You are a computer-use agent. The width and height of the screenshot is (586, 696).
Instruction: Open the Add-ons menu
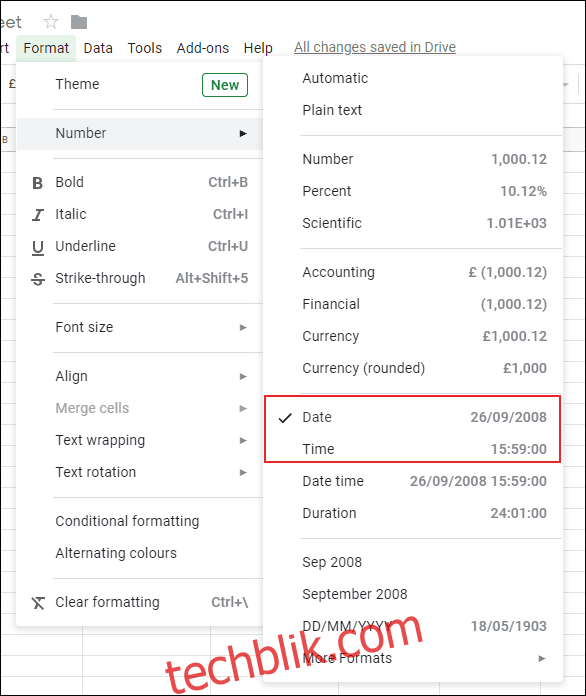click(x=203, y=48)
